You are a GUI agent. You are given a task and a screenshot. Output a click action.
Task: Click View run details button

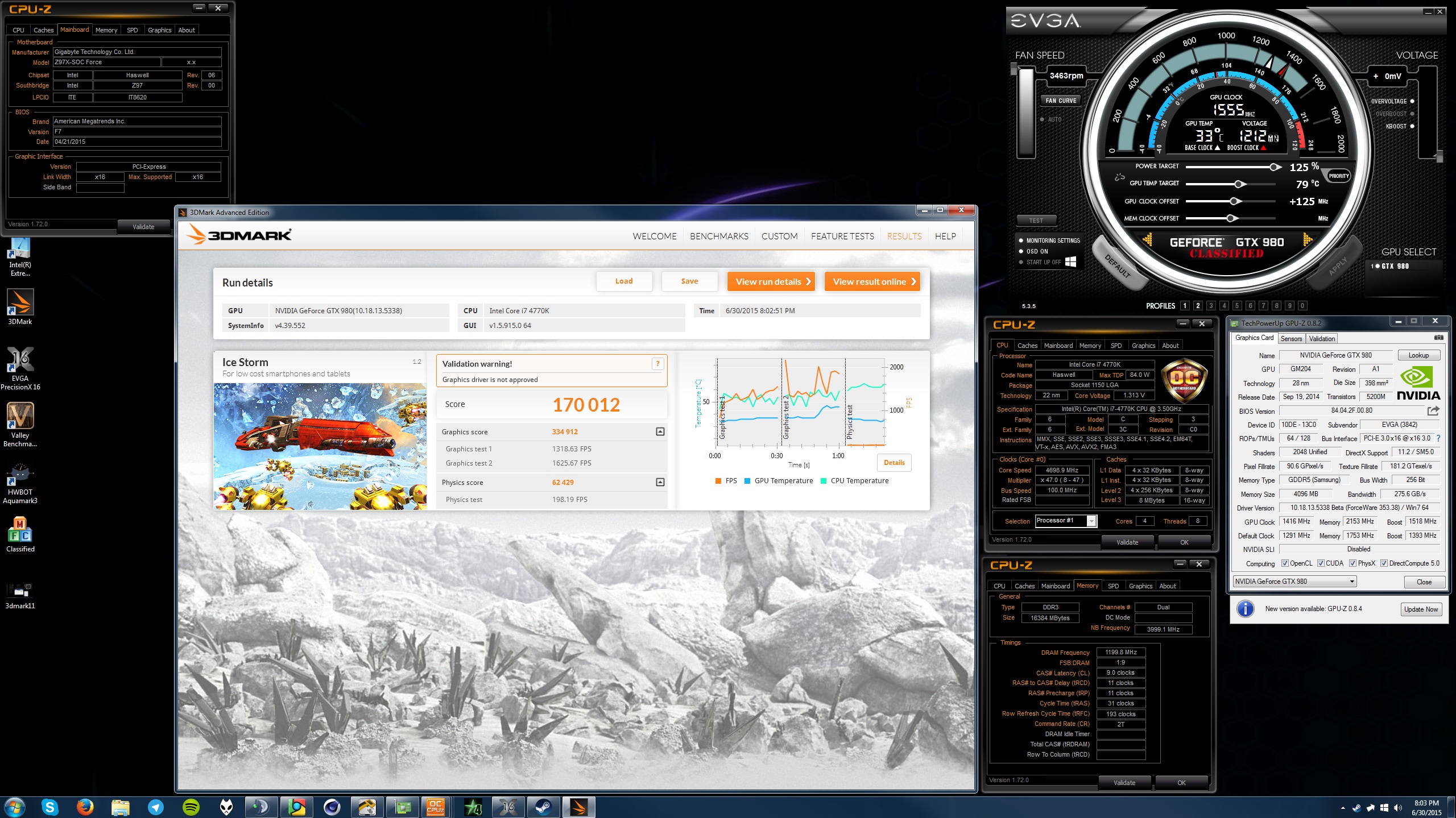tap(771, 281)
